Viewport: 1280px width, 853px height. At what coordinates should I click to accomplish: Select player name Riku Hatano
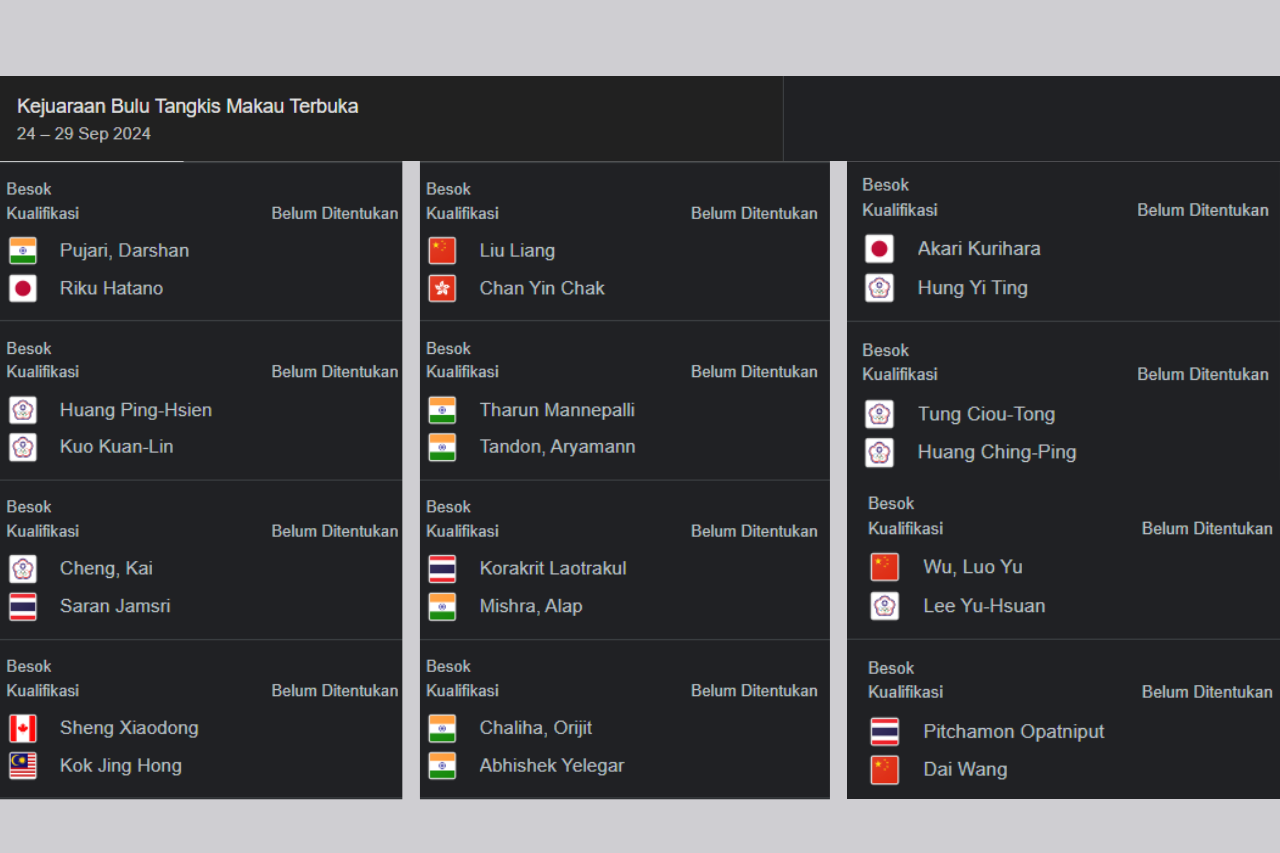coord(111,288)
